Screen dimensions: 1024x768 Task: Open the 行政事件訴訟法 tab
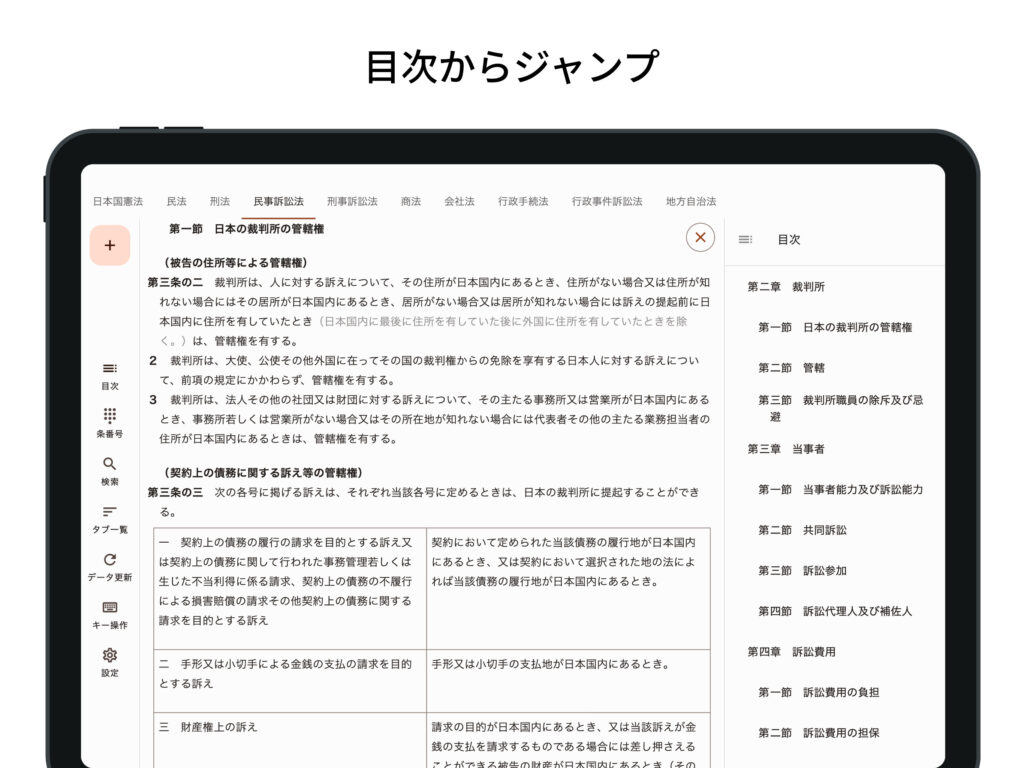click(607, 201)
